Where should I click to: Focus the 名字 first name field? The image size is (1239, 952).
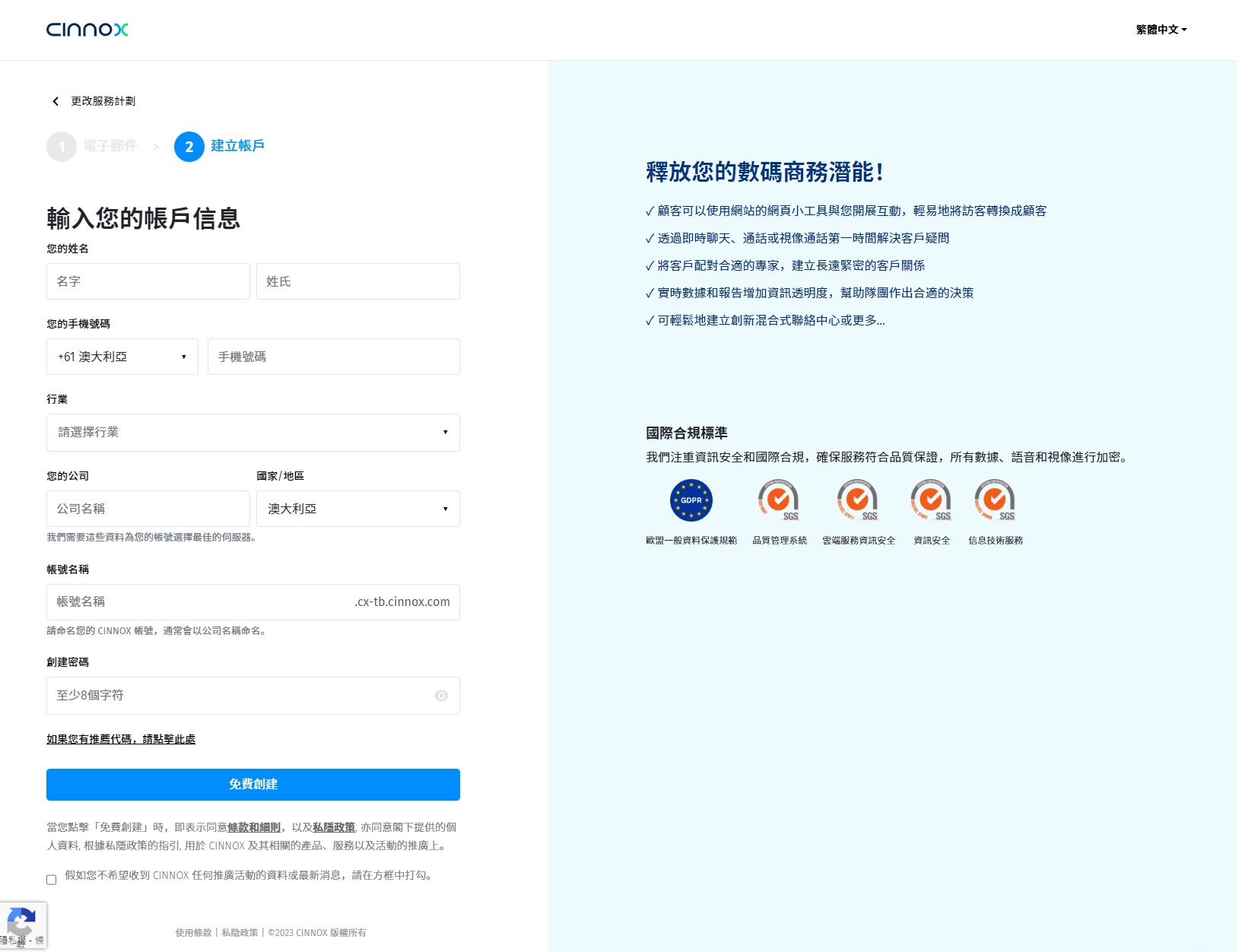coord(148,281)
